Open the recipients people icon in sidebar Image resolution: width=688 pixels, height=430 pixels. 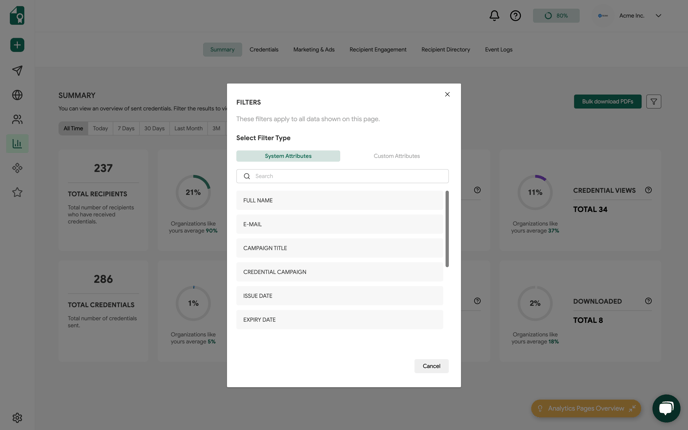pyautogui.click(x=17, y=119)
